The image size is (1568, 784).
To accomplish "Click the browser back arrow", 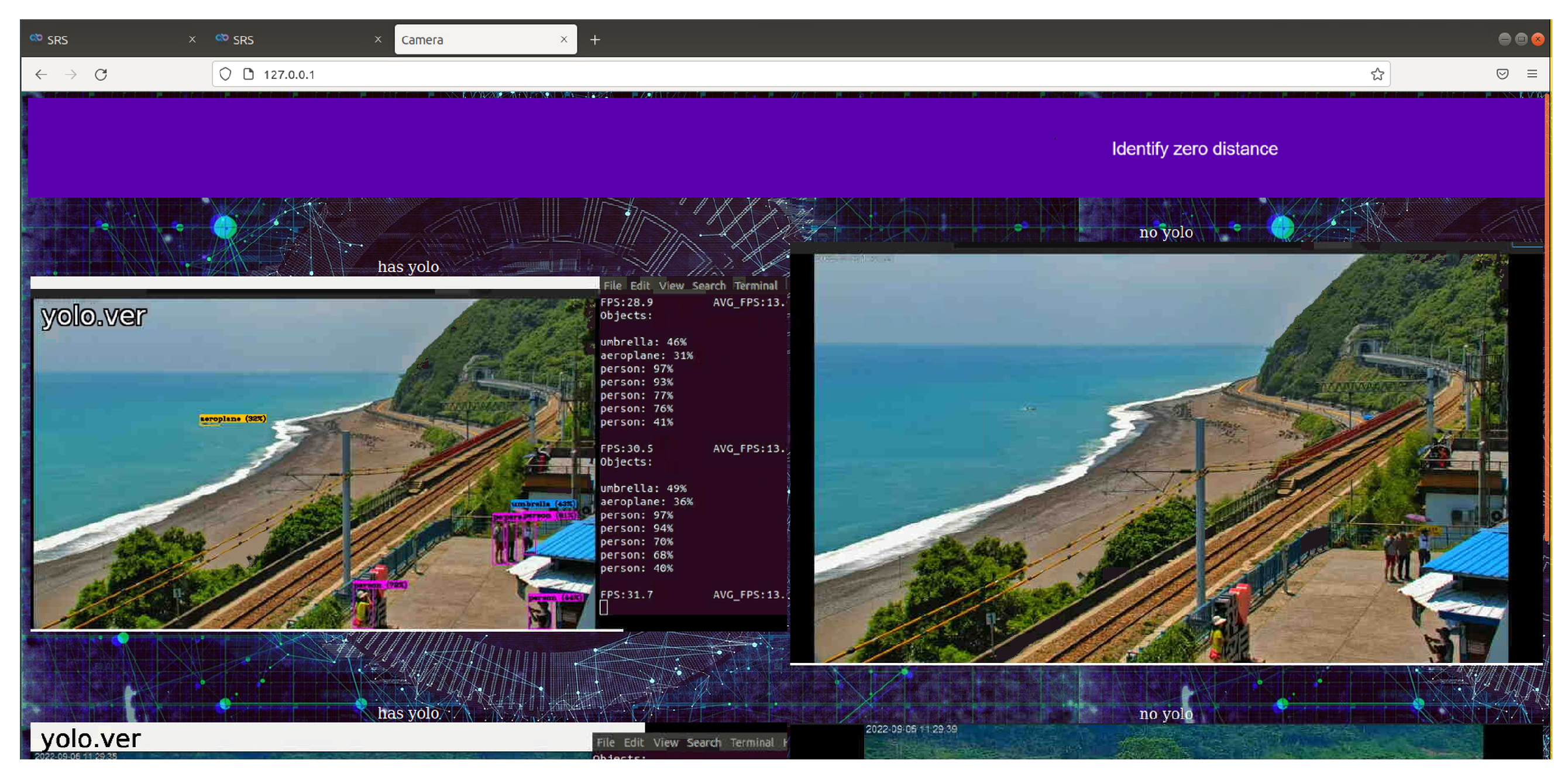I will (41, 74).
